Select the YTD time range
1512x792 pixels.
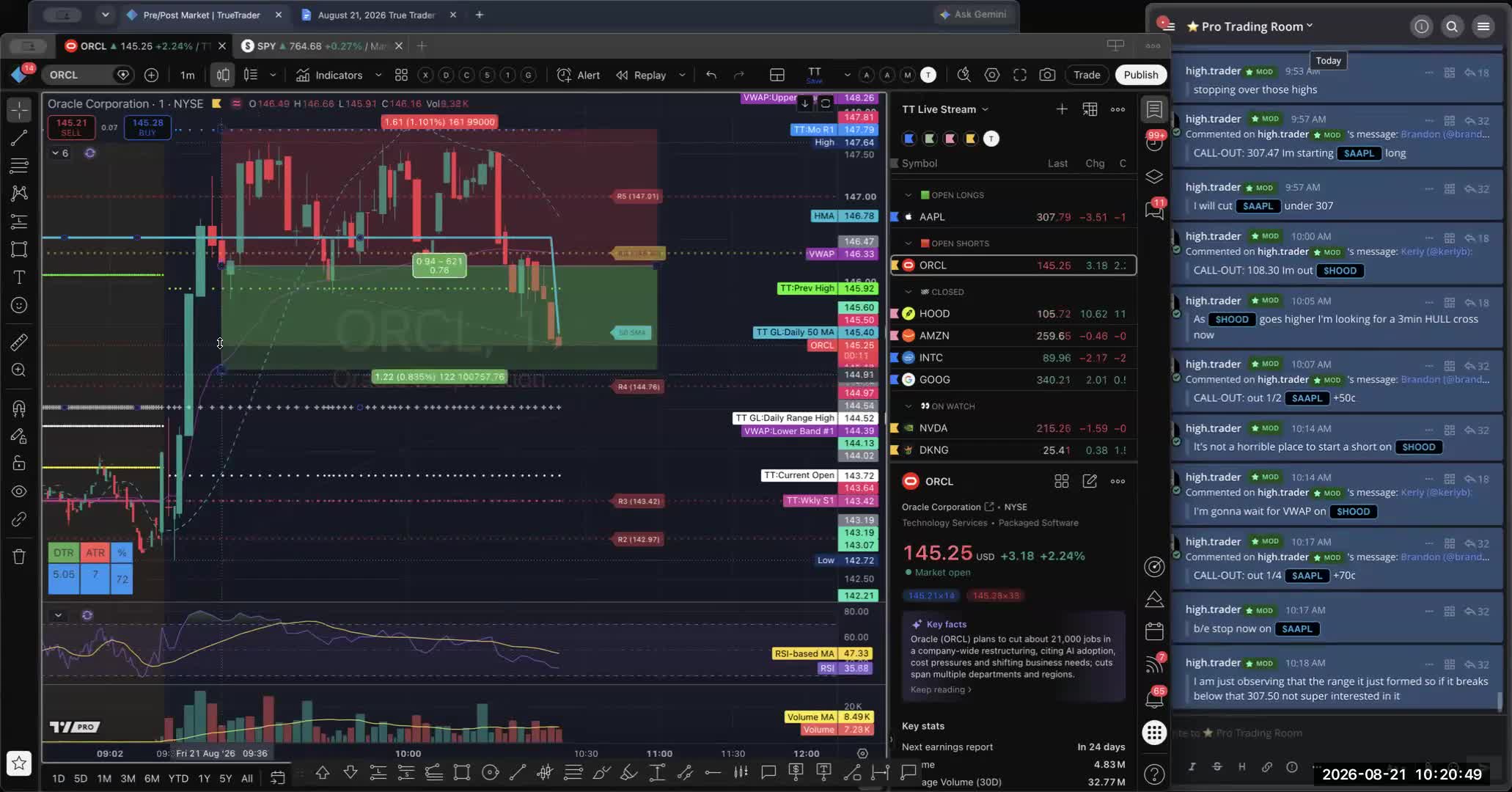tap(178, 779)
